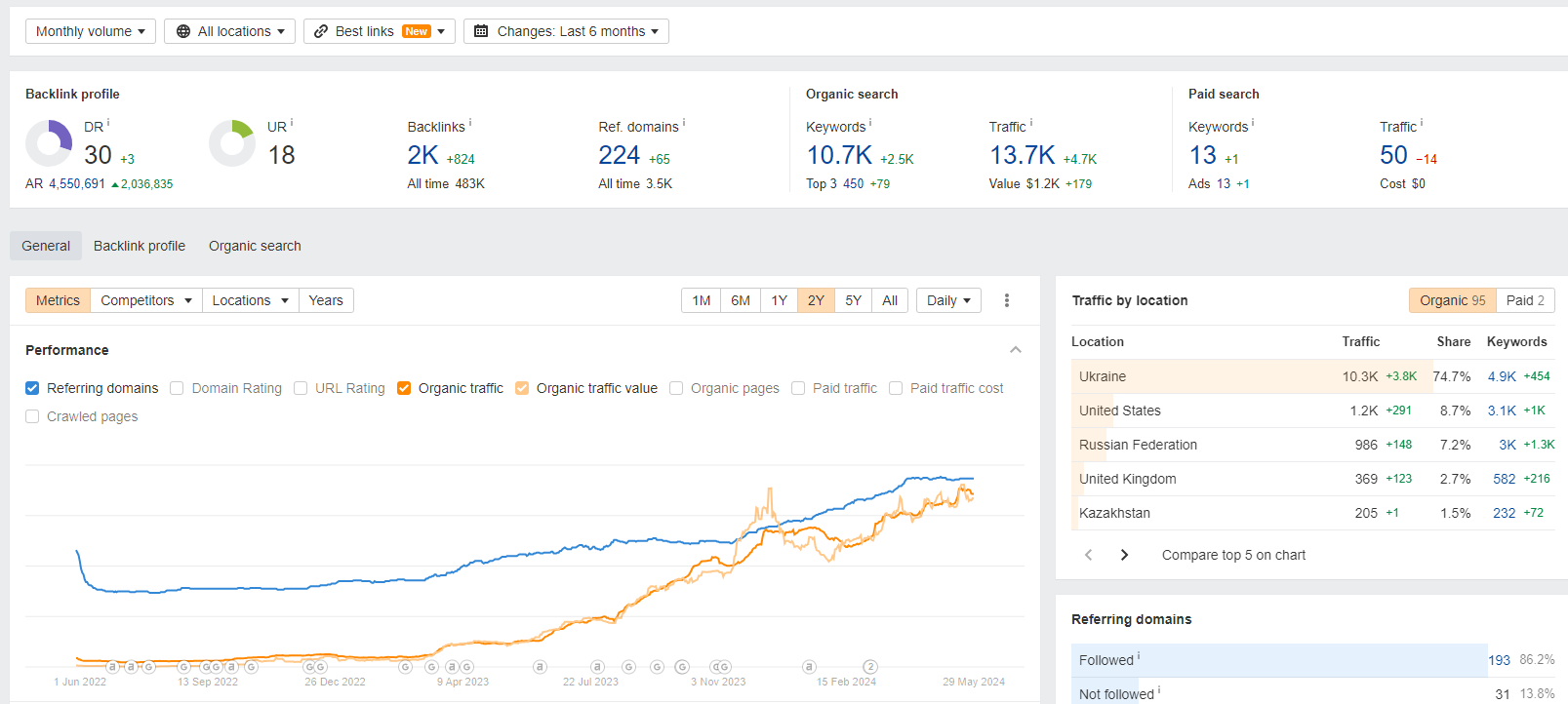
Task: Switch to Paid traffic by location
Action: pos(1524,300)
